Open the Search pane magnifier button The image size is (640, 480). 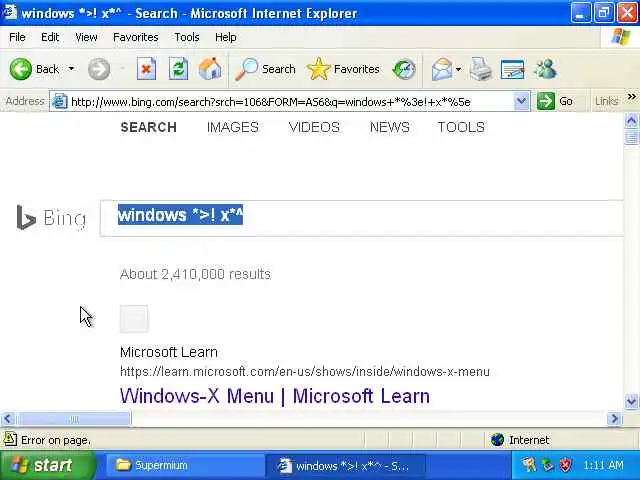[265, 69]
